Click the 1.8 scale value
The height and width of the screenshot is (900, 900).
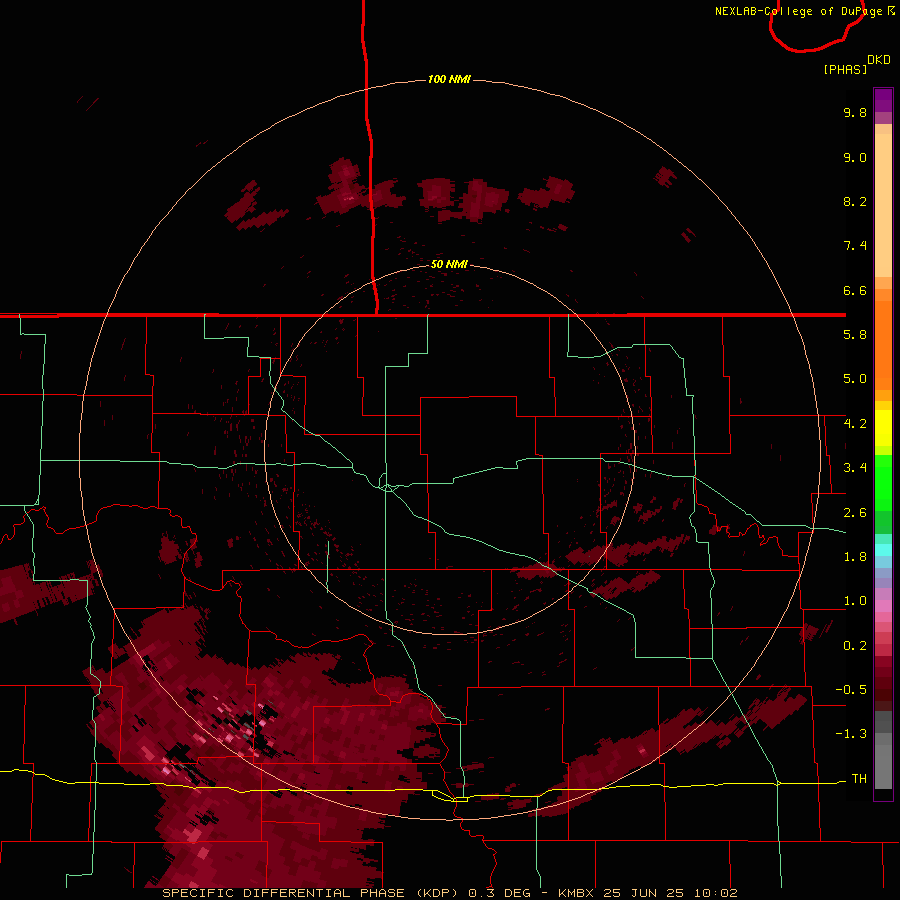tap(855, 557)
